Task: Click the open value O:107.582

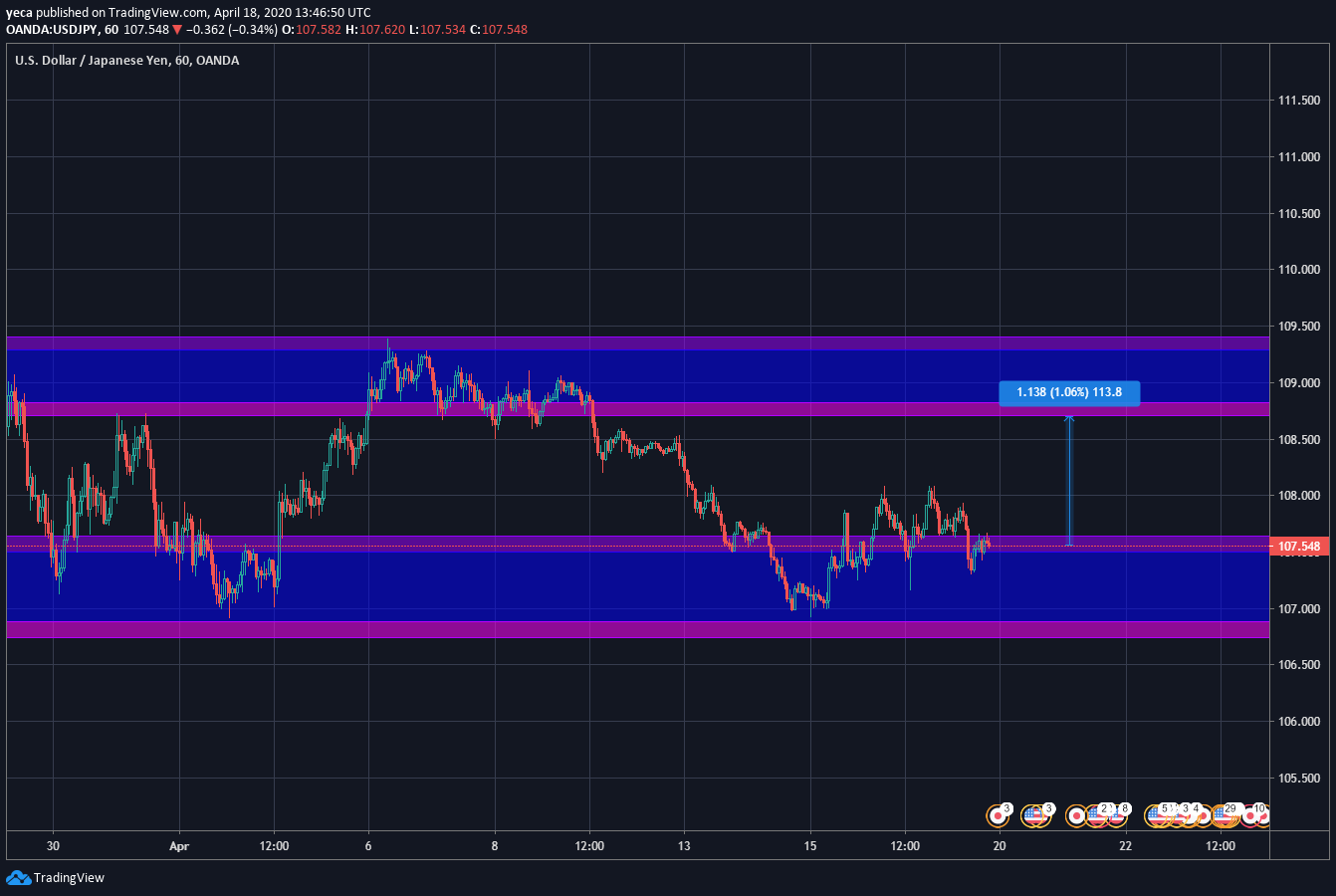Action: [312, 29]
